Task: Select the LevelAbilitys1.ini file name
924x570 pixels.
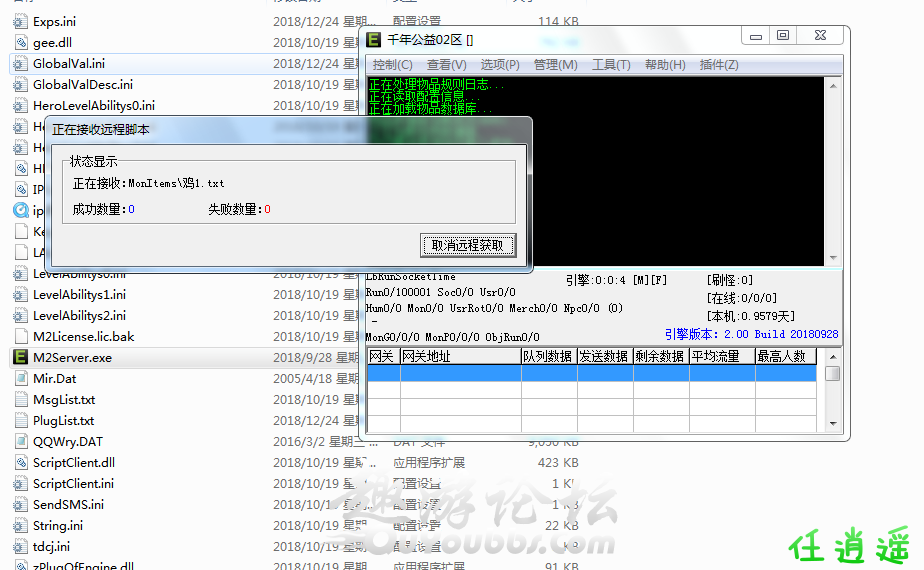Action: [80, 295]
